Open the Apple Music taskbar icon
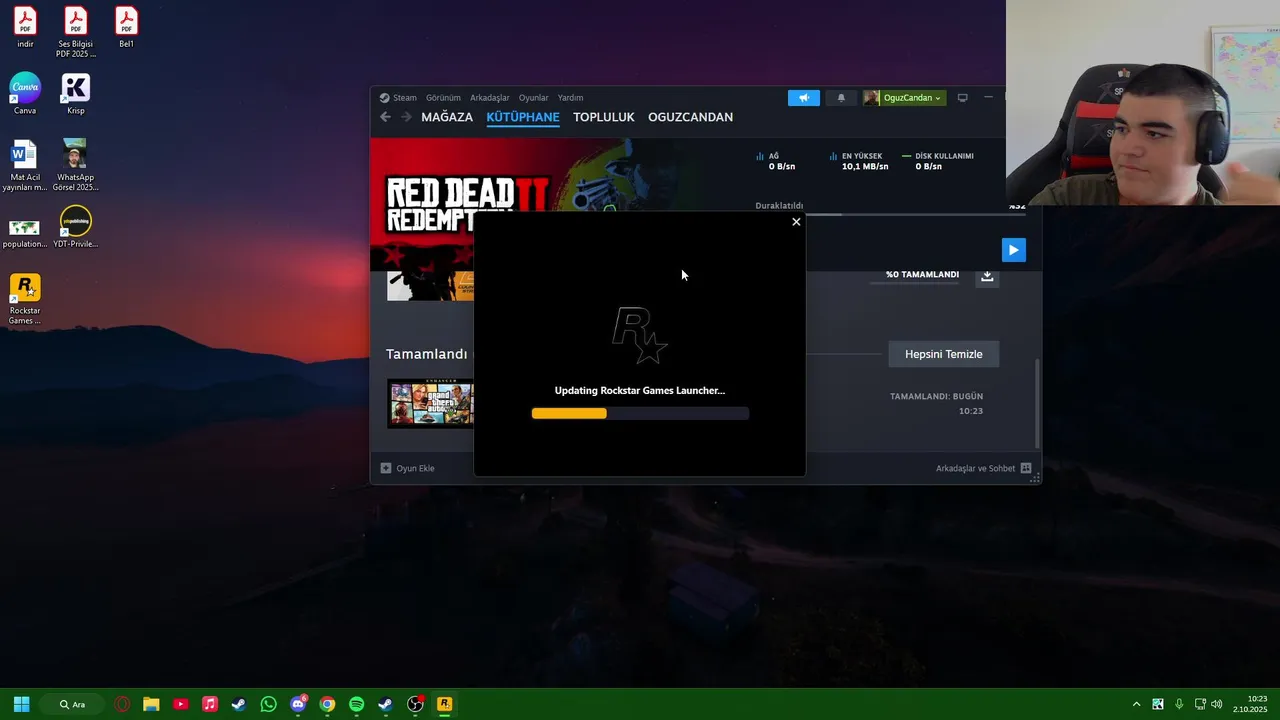 pos(210,704)
